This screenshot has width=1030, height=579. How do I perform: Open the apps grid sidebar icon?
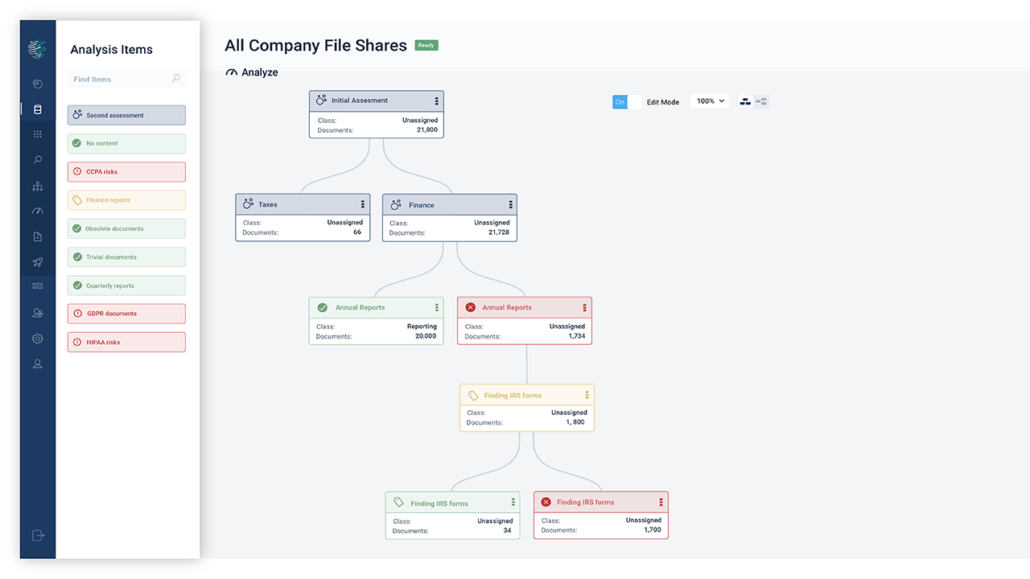click(38, 134)
